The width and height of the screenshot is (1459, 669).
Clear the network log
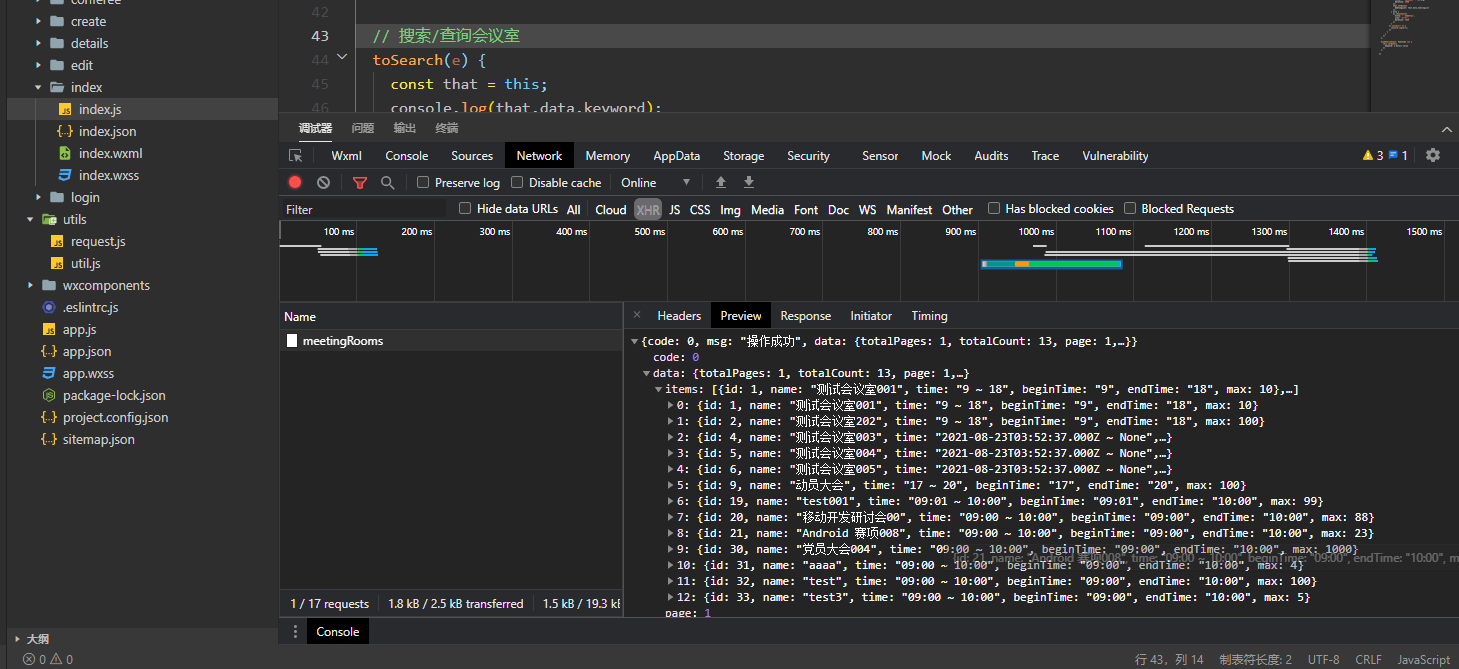pyautogui.click(x=323, y=183)
